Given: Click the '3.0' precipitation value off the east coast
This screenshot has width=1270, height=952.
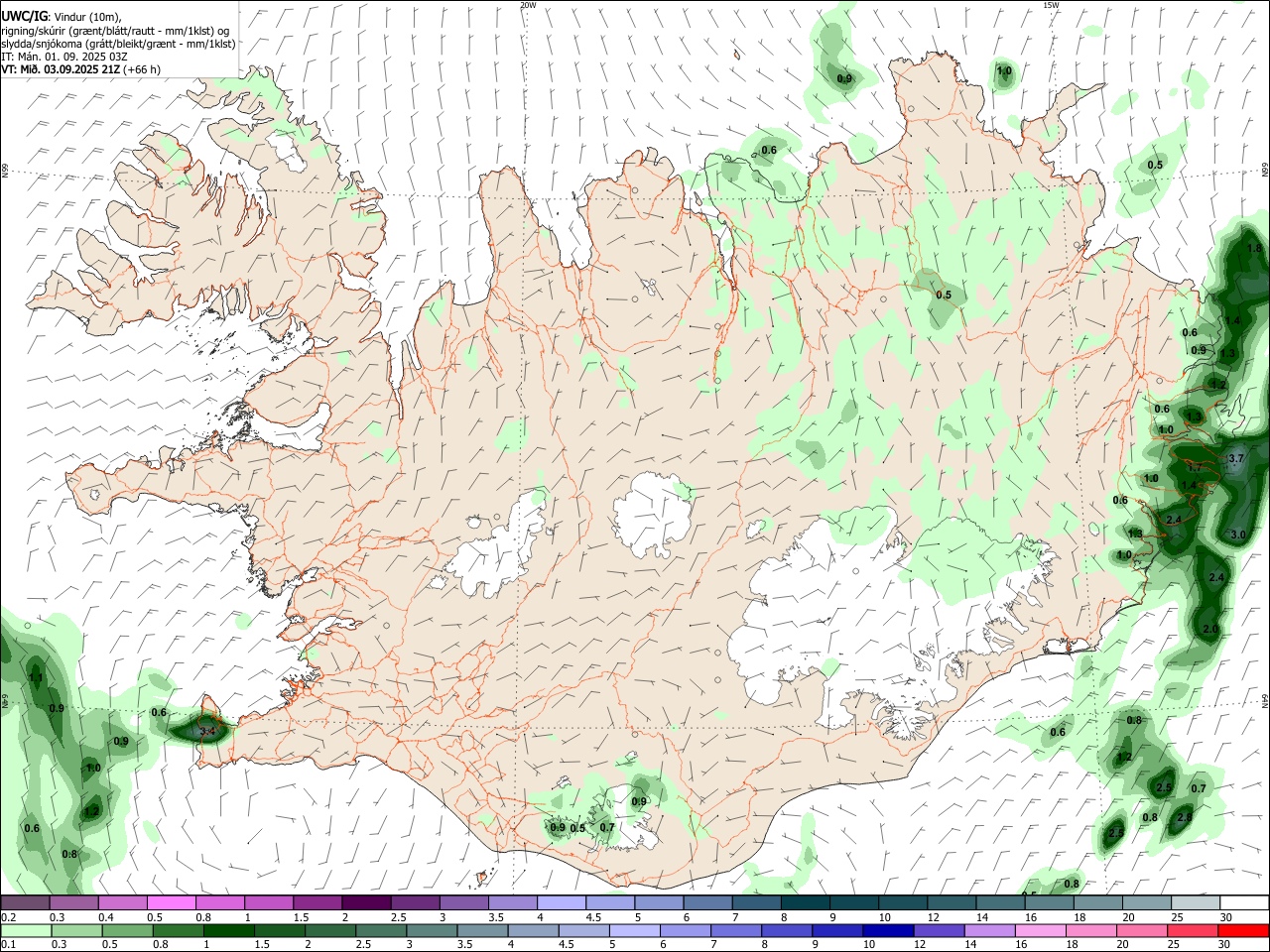Looking at the screenshot, I should click(x=1238, y=535).
